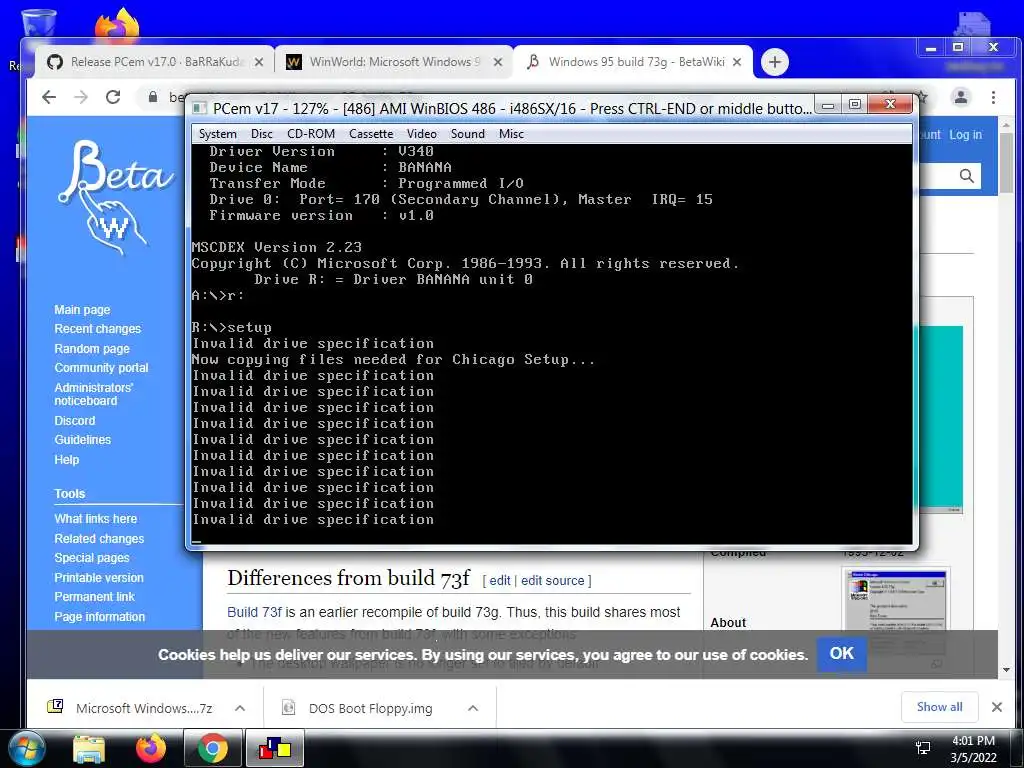The image size is (1024, 768).
Task: Click the BetaWiki search magnifier icon
Action: click(967, 176)
